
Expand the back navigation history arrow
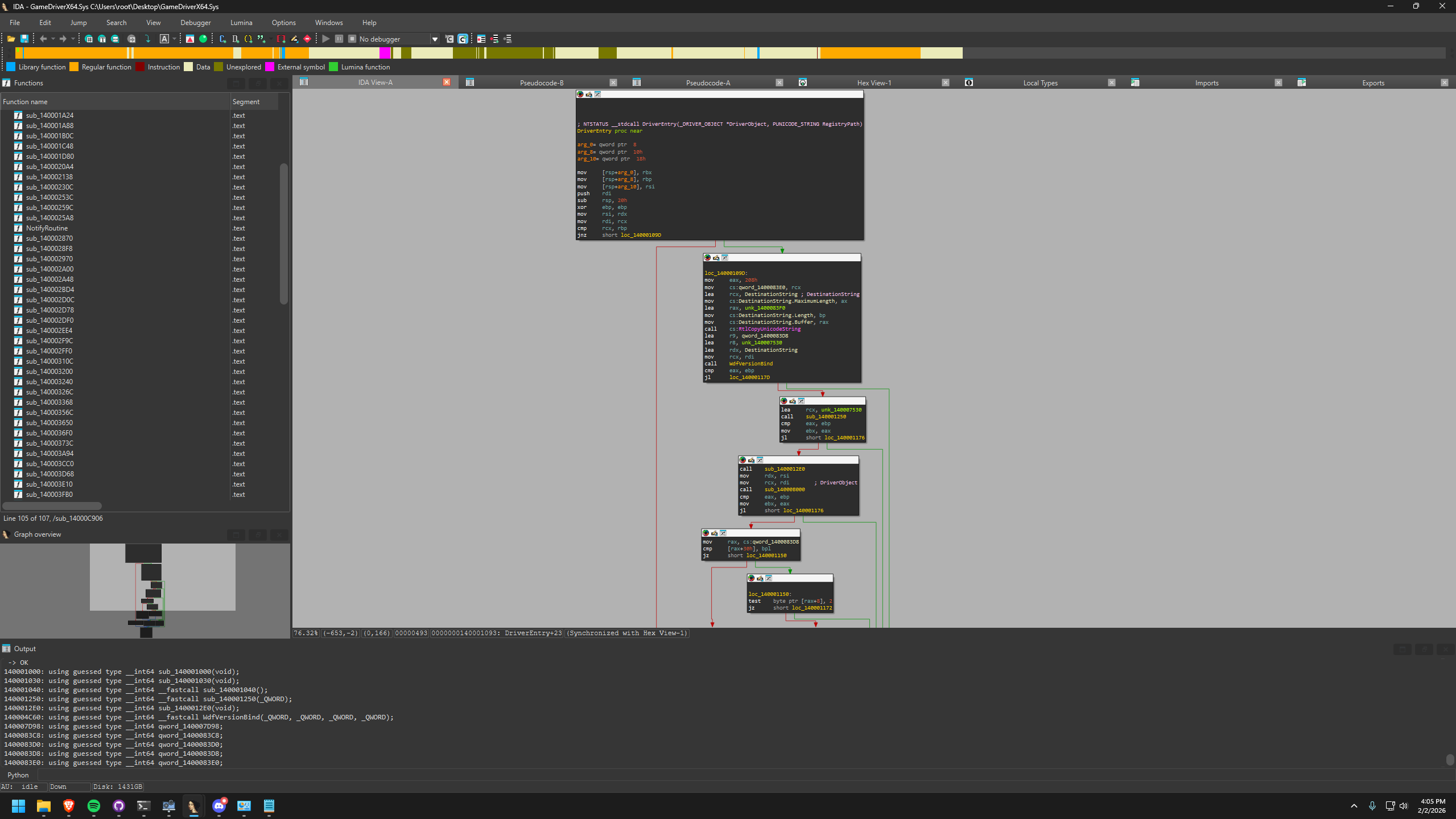(53, 39)
